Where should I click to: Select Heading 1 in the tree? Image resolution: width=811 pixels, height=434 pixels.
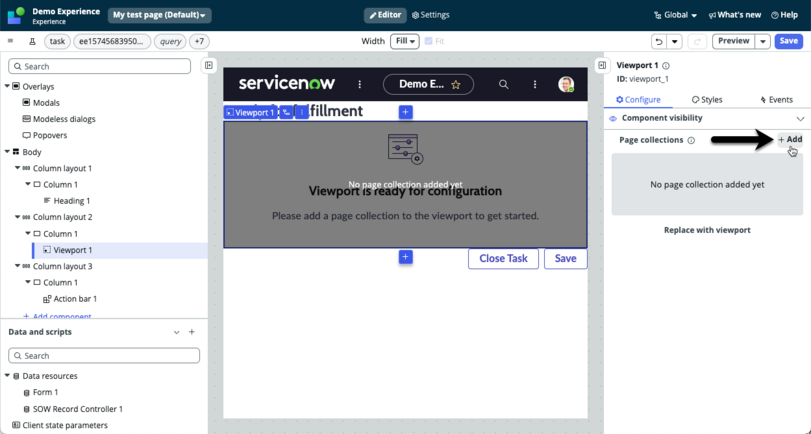(67, 201)
